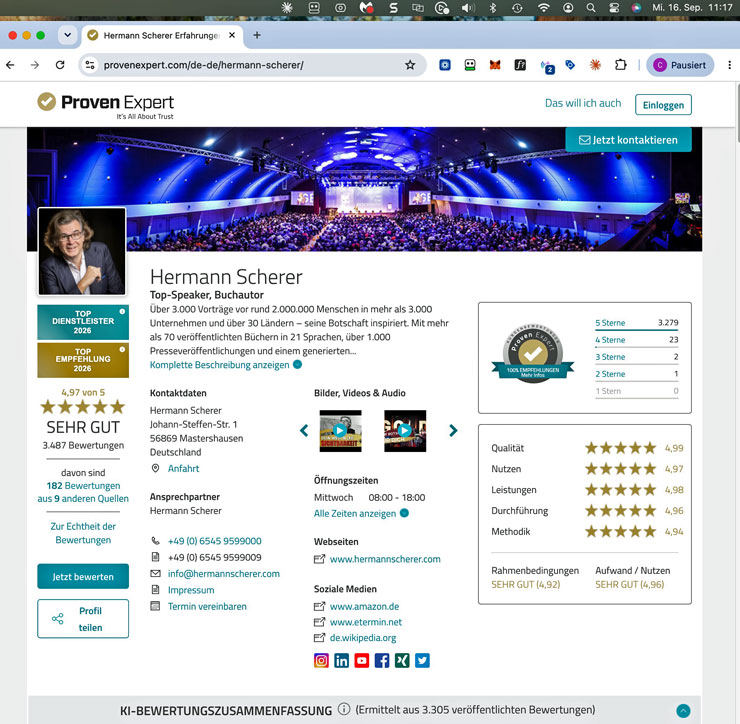Open Chrome three-dot menu
The height and width of the screenshot is (724, 740).
(x=730, y=65)
